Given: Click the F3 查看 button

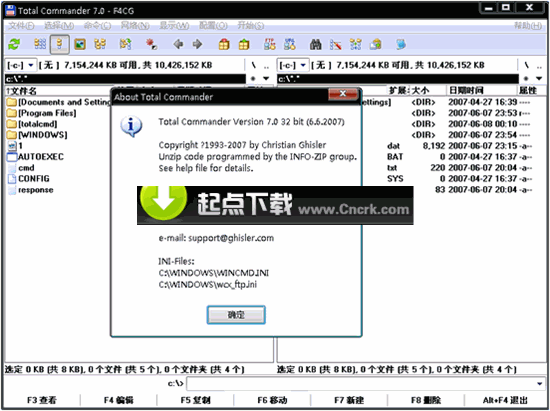Looking at the screenshot, I should pos(41,400).
